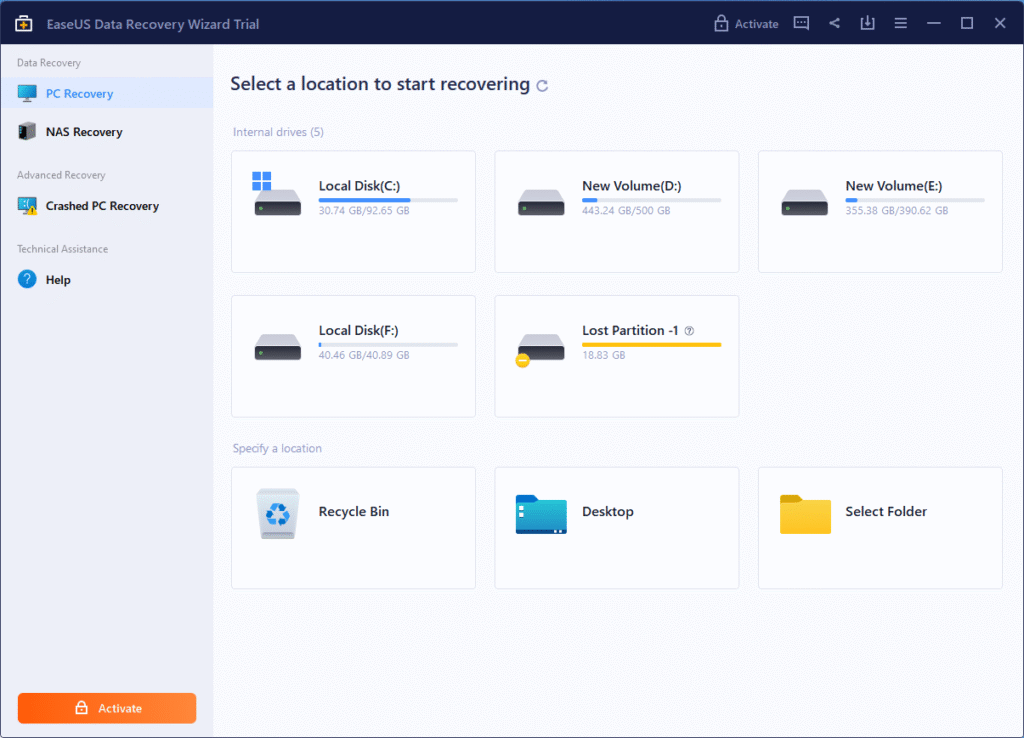Switch to NAS Recovery

85,131
